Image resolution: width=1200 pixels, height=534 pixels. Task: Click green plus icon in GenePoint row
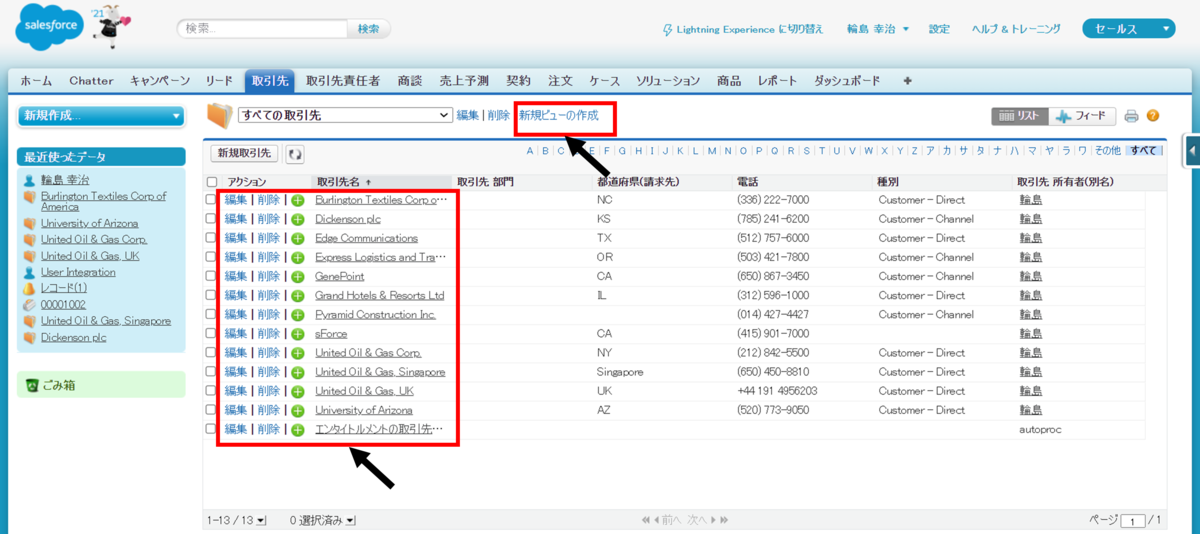[297, 277]
